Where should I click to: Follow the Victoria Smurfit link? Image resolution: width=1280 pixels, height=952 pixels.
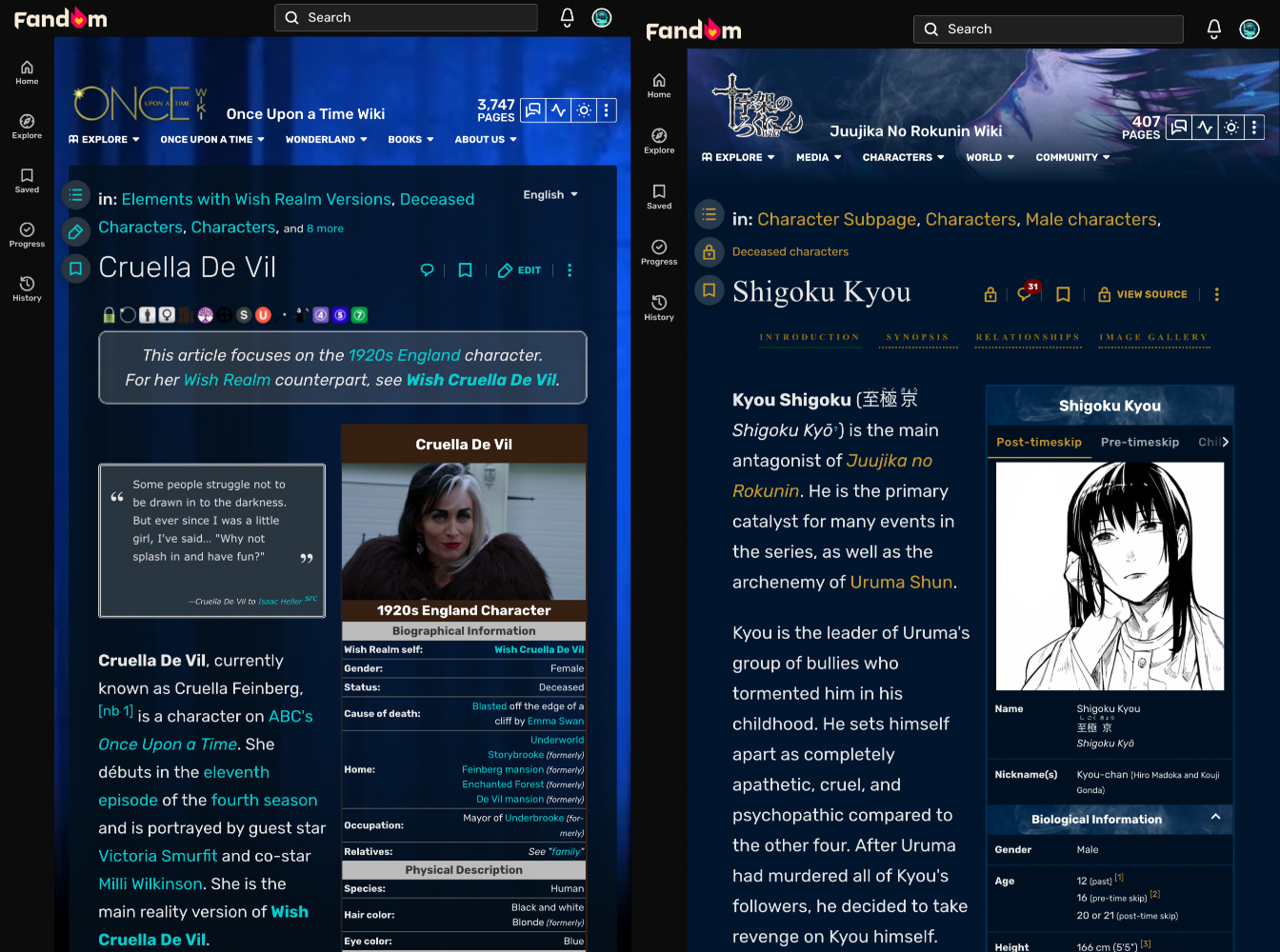point(158,856)
